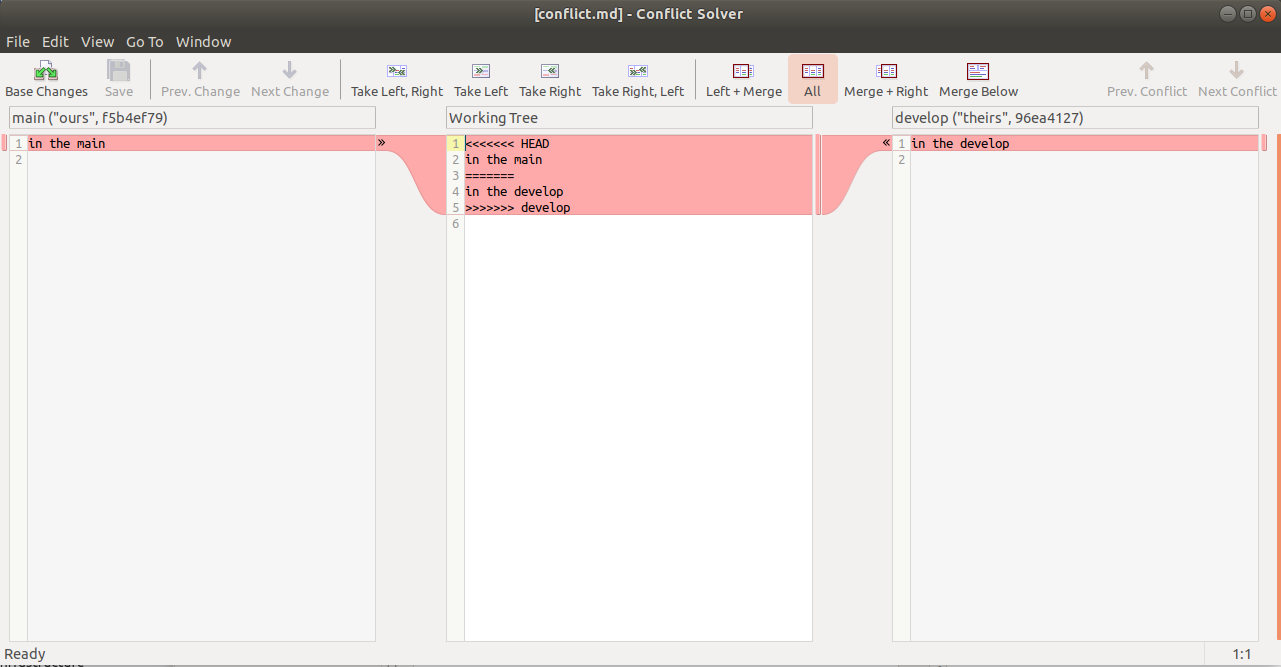Click the Next Change arrow icon
This screenshot has height=667, width=1281.
point(289,71)
